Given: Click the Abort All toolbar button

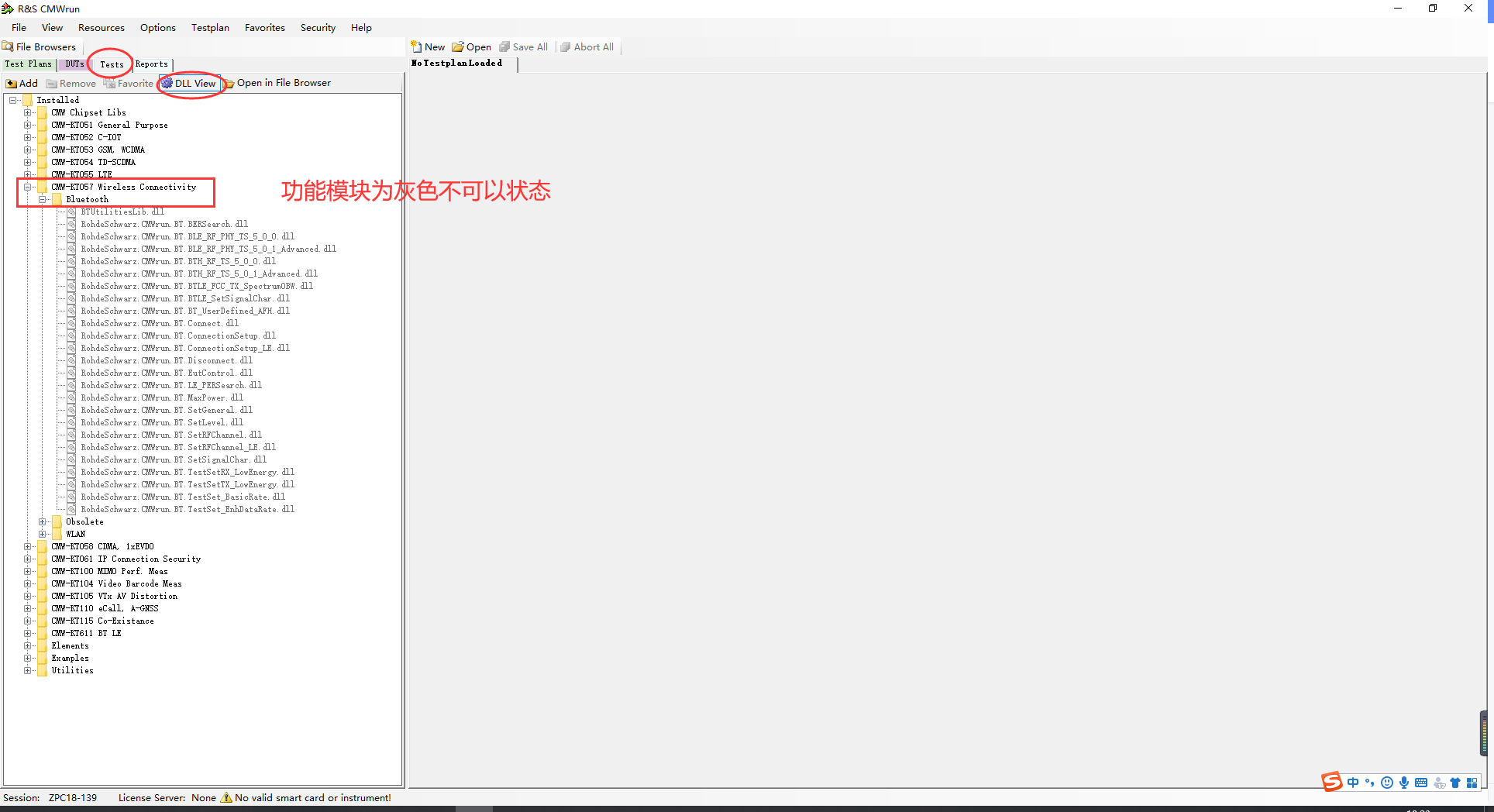Looking at the screenshot, I should point(587,46).
